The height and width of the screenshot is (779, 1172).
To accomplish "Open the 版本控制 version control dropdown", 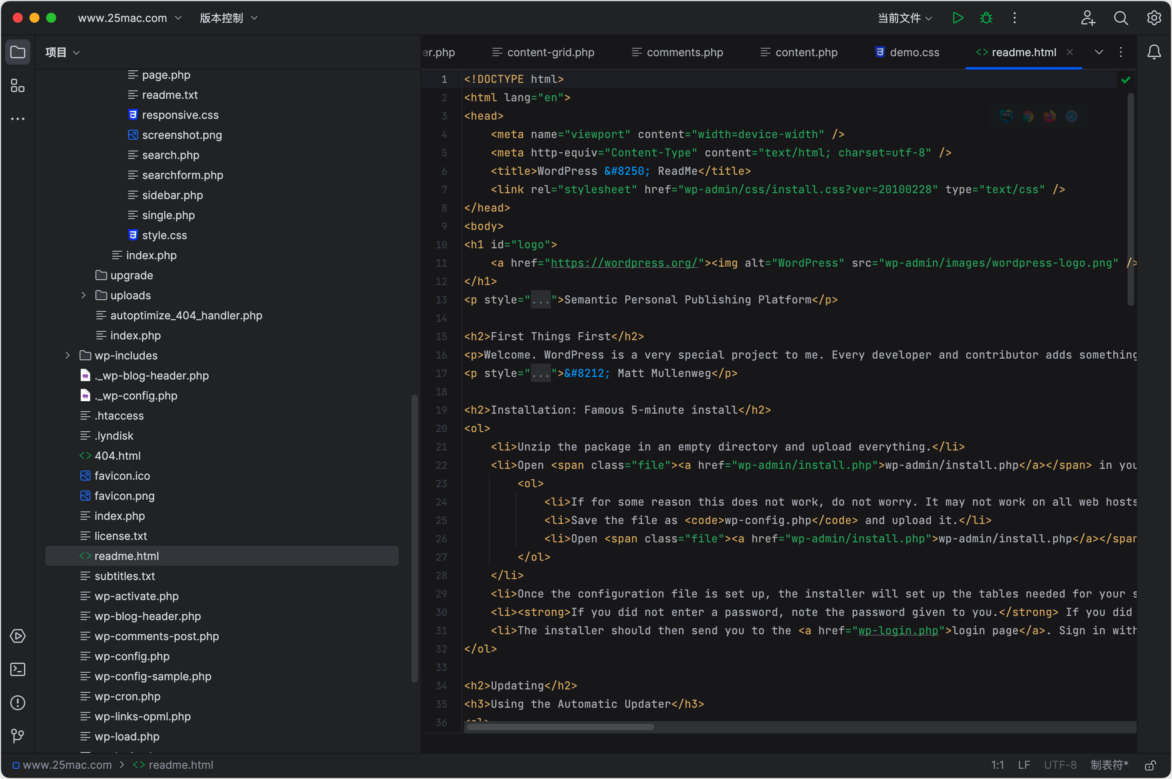I will pos(228,18).
